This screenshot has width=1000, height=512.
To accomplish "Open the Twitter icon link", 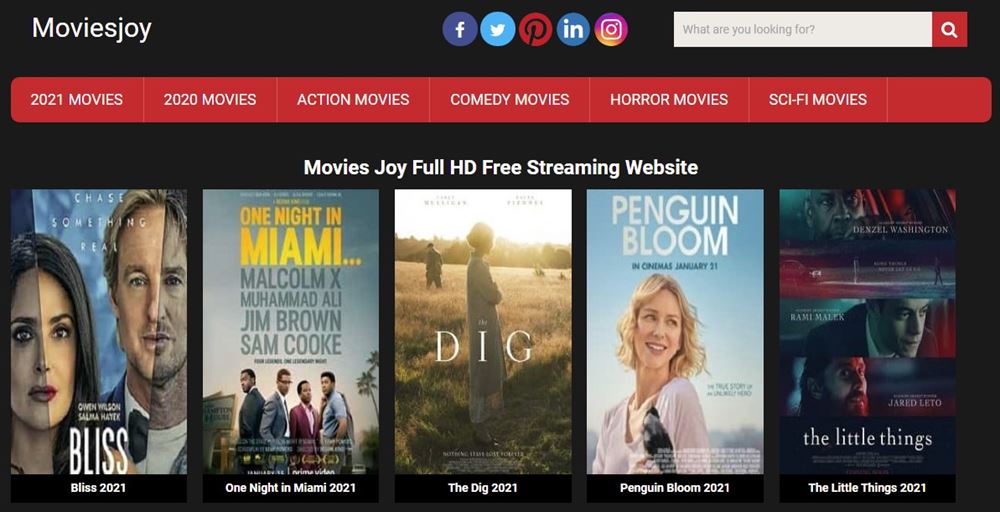I will (x=498, y=30).
